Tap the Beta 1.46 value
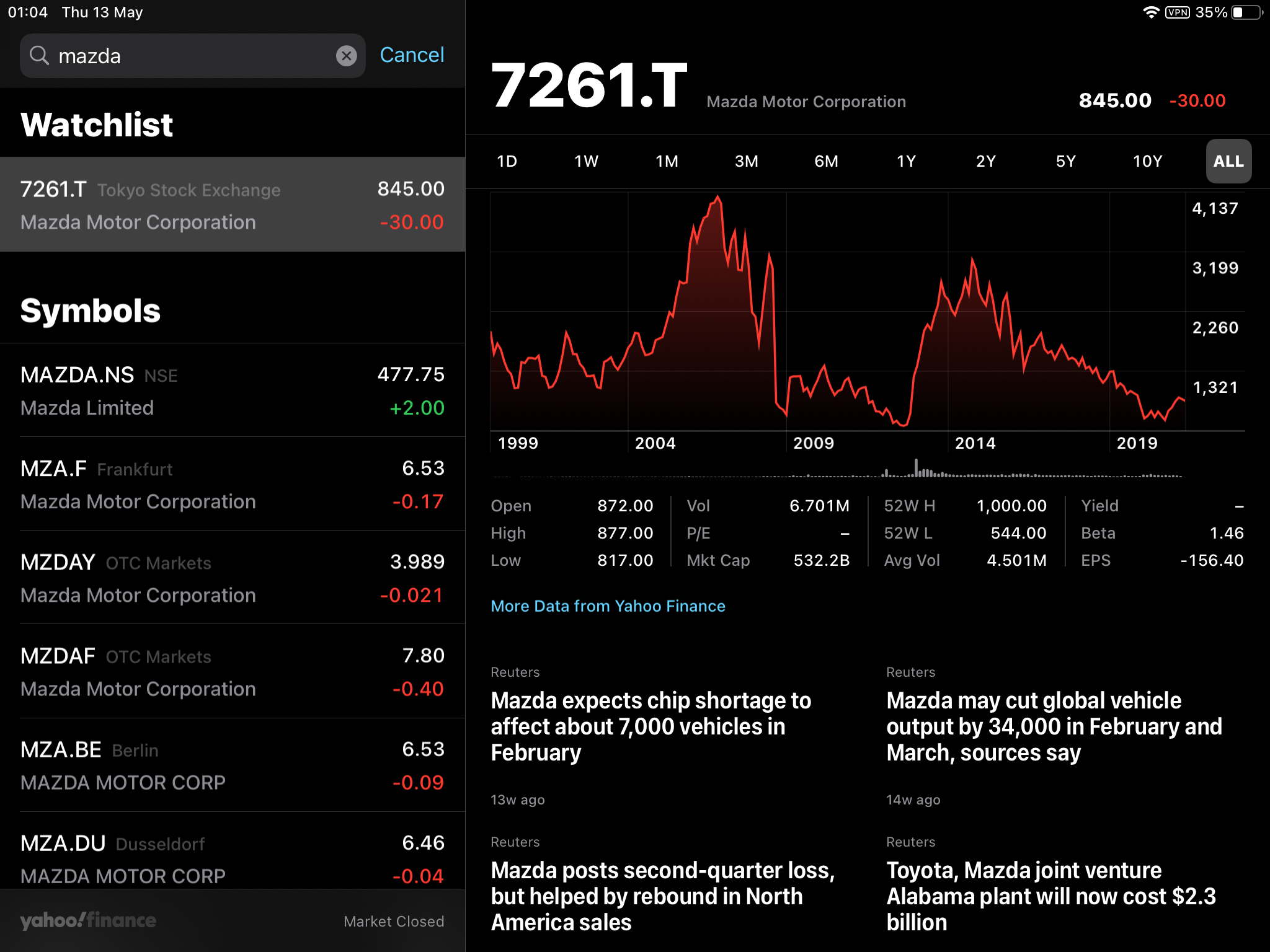The width and height of the screenshot is (1270, 952). [1227, 533]
